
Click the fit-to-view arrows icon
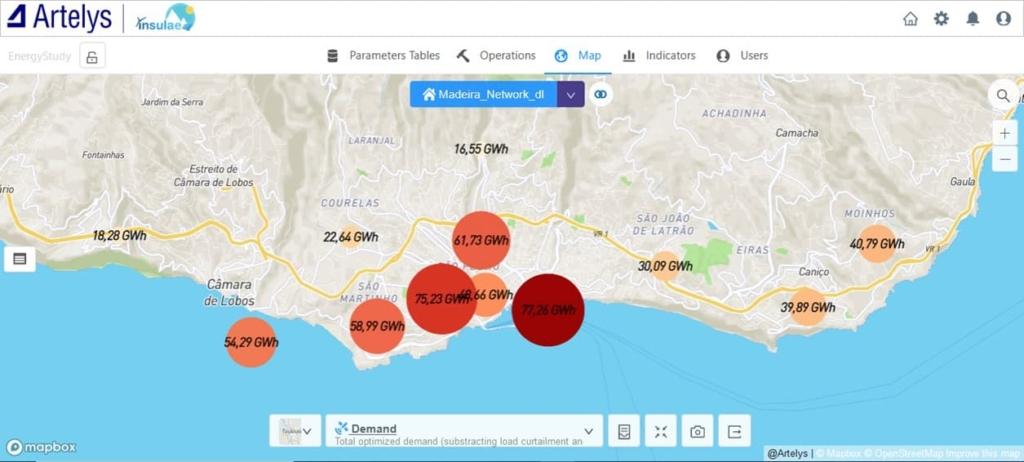point(661,431)
